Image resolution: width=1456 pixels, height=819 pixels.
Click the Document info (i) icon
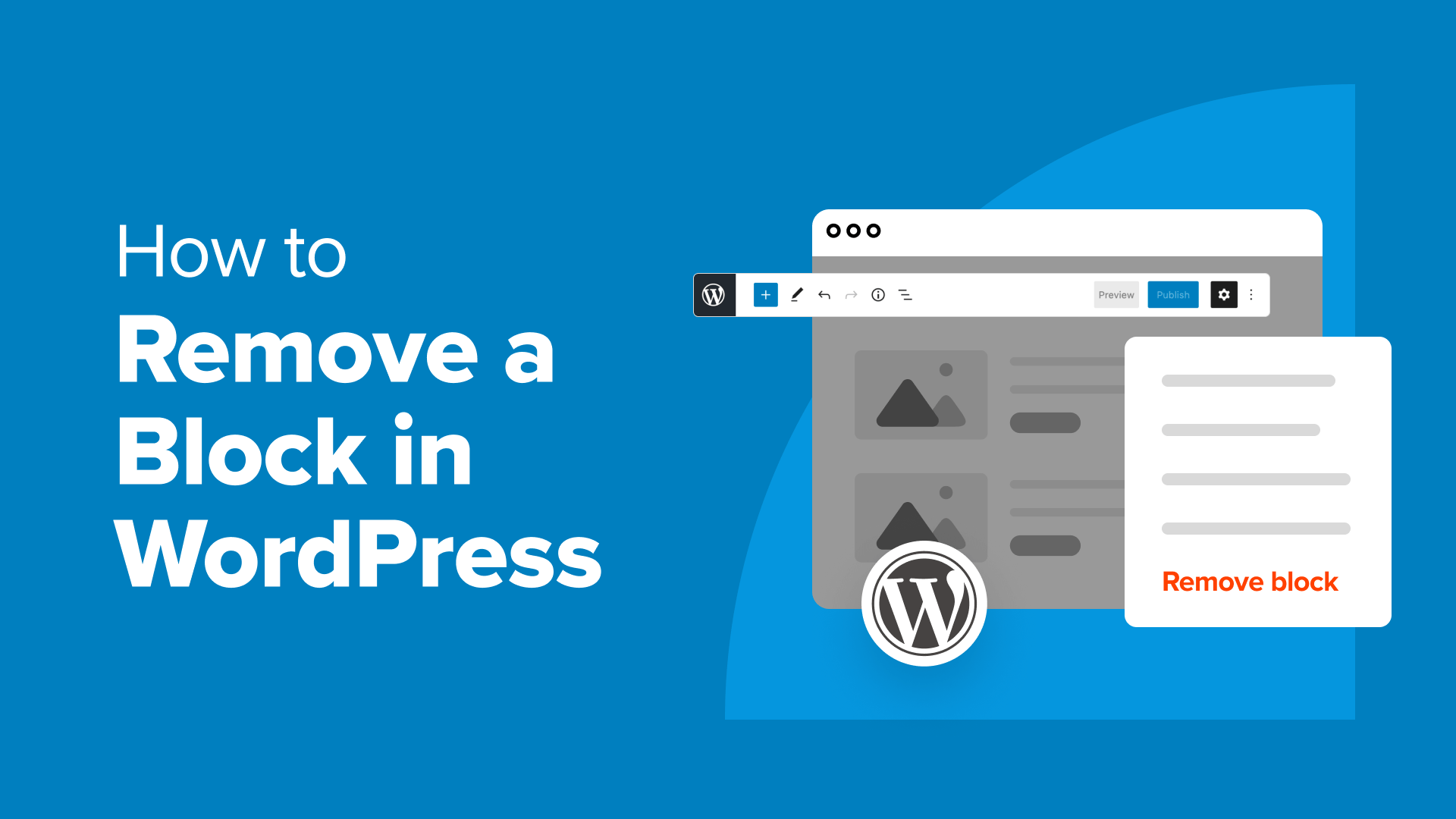coord(878,294)
